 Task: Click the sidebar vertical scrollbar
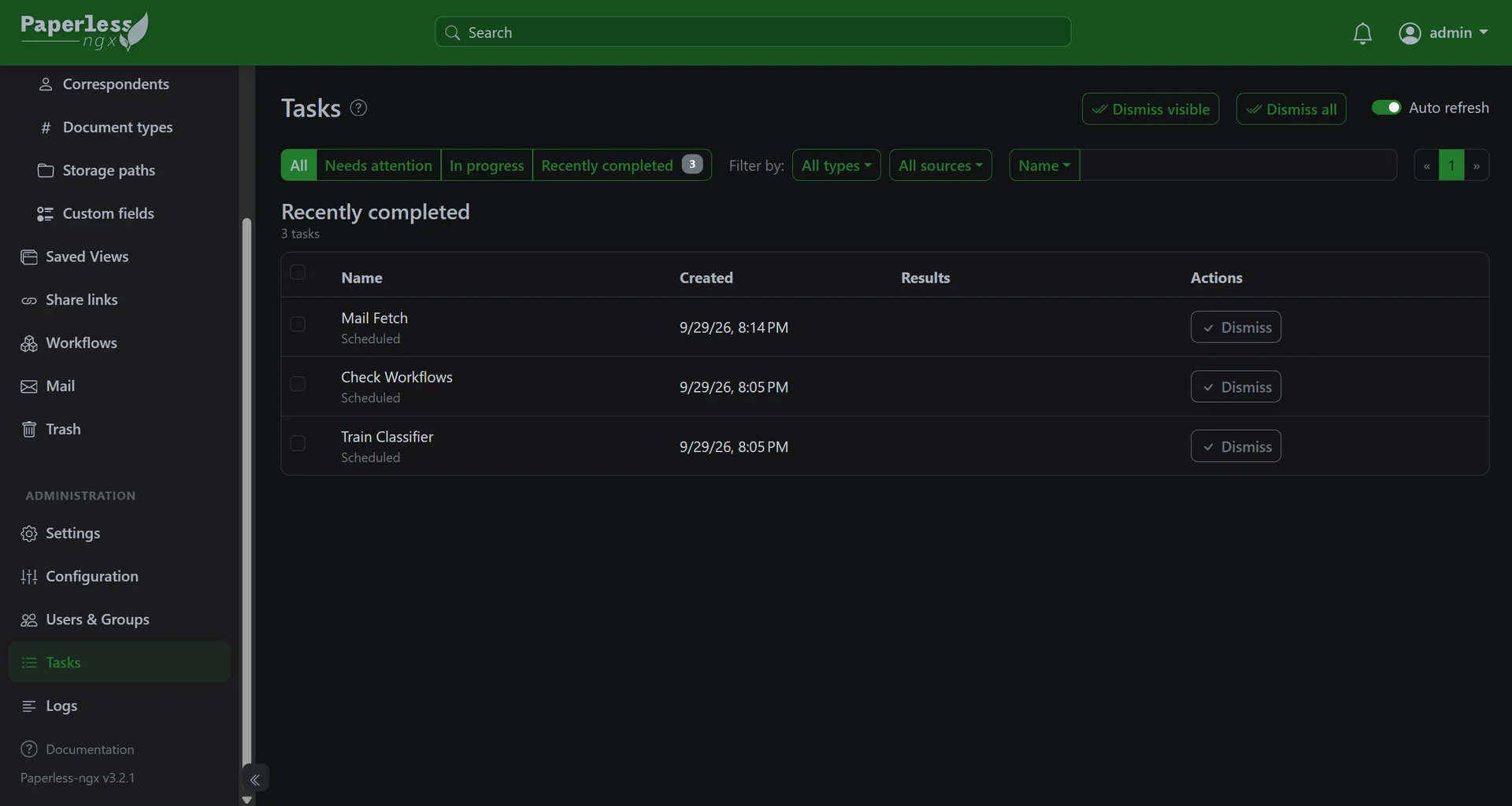[246, 492]
